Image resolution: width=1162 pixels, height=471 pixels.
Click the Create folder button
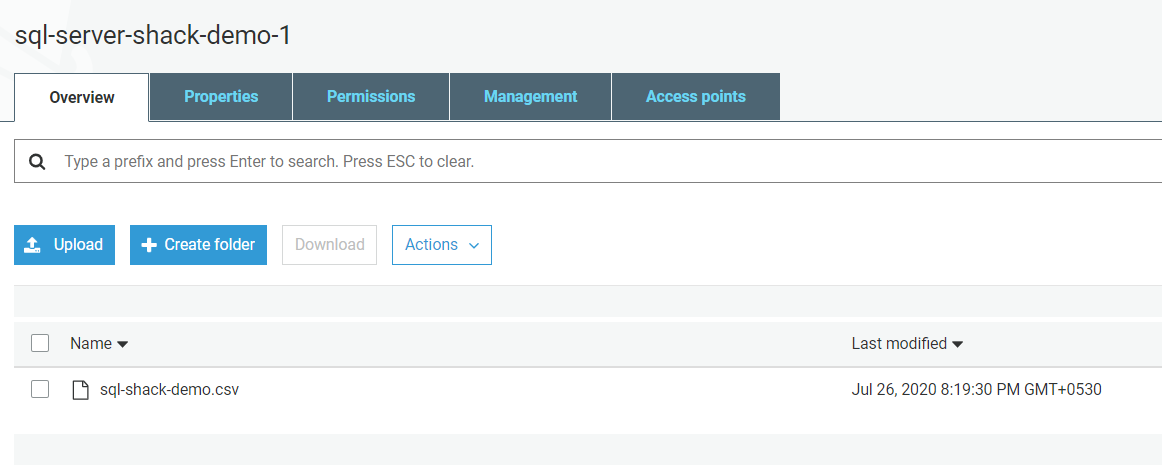198,245
